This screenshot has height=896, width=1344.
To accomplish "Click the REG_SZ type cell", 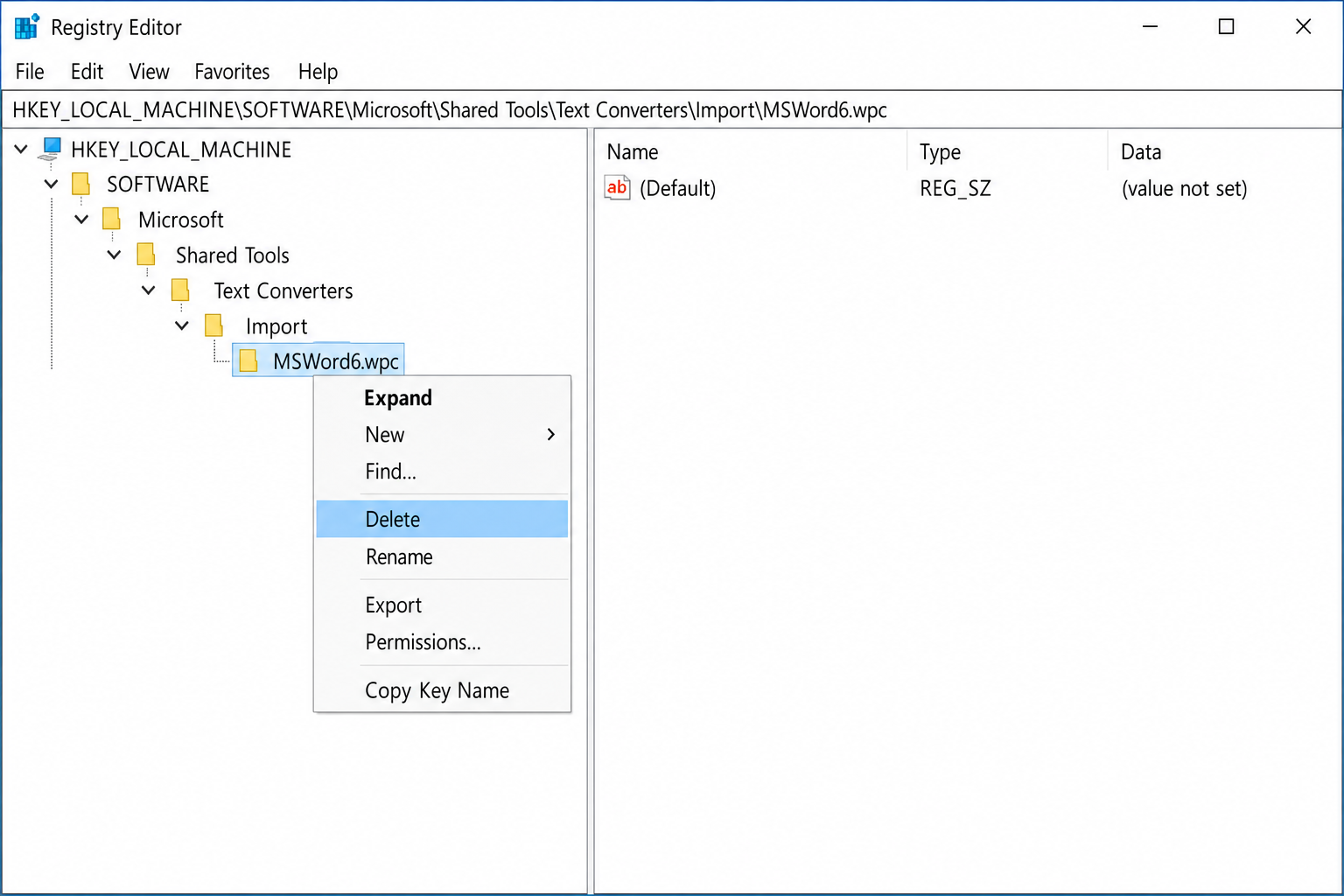I will pos(955,188).
